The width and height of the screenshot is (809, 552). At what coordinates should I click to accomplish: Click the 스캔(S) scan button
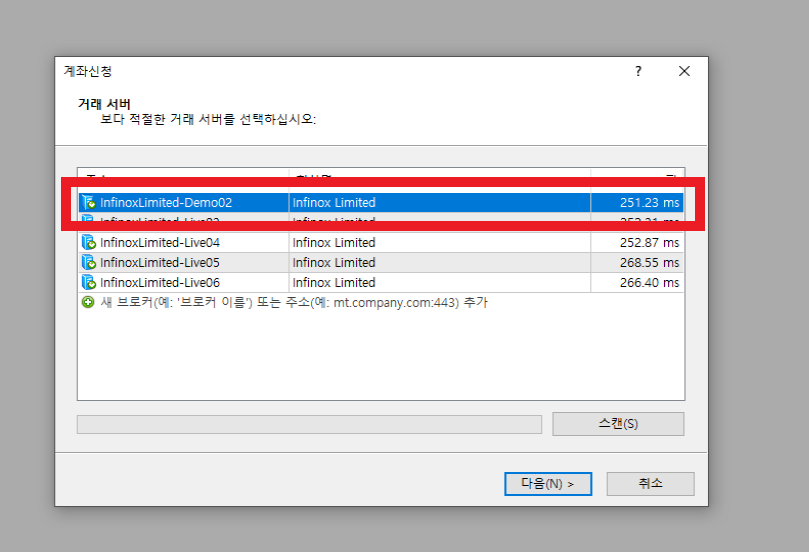(618, 424)
